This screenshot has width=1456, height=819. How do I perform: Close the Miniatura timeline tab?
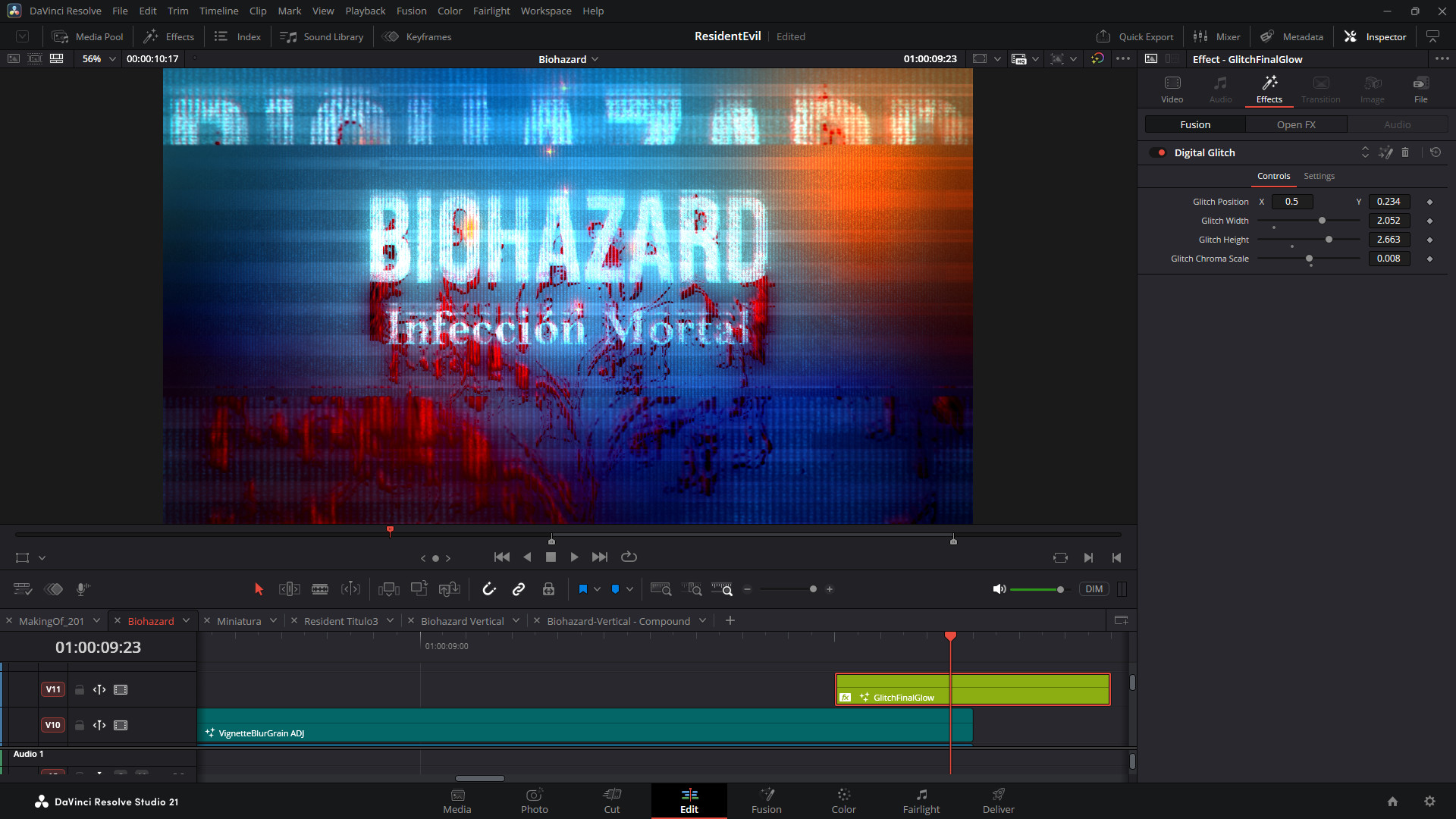[208, 620]
